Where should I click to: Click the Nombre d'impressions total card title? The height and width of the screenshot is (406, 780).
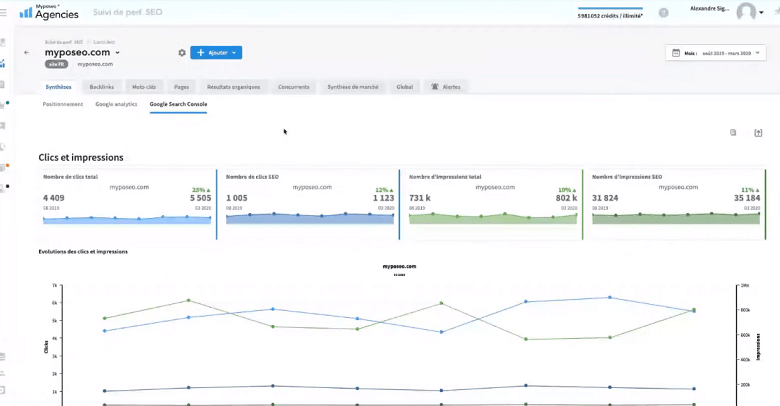pyautogui.click(x=445, y=177)
